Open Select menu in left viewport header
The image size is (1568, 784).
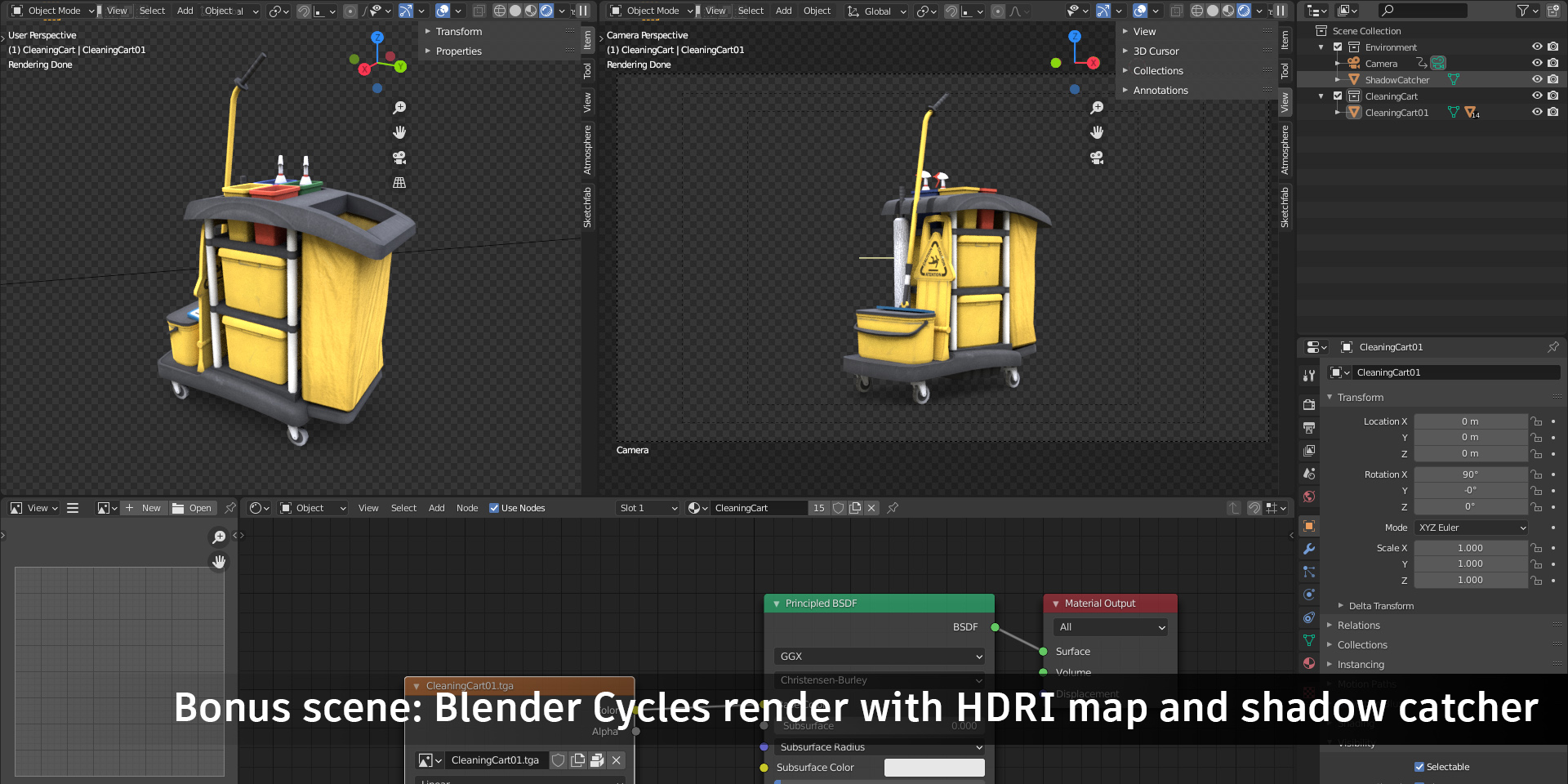pyautogui.click(x=152, y=11)
